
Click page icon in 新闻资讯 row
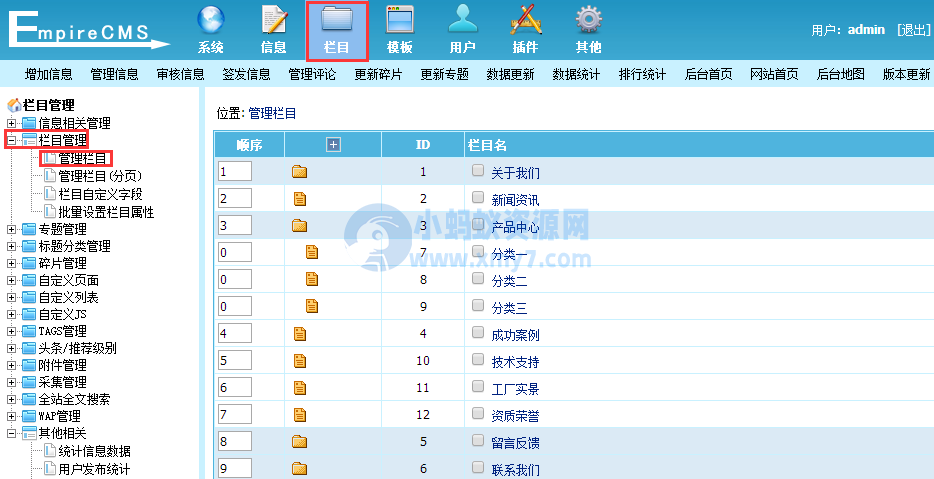click(x=300, y=199)
